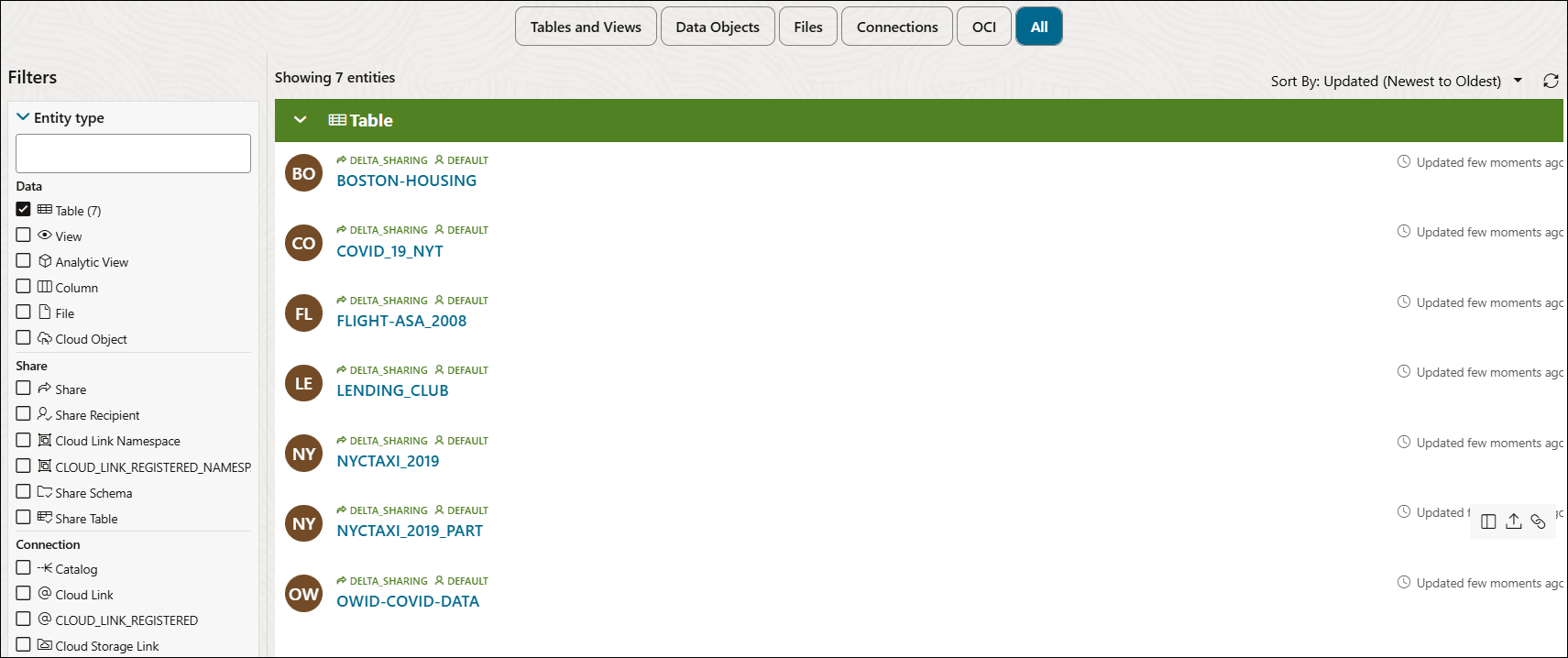Check the Cloud Link filter checkbox

point(24,594)
